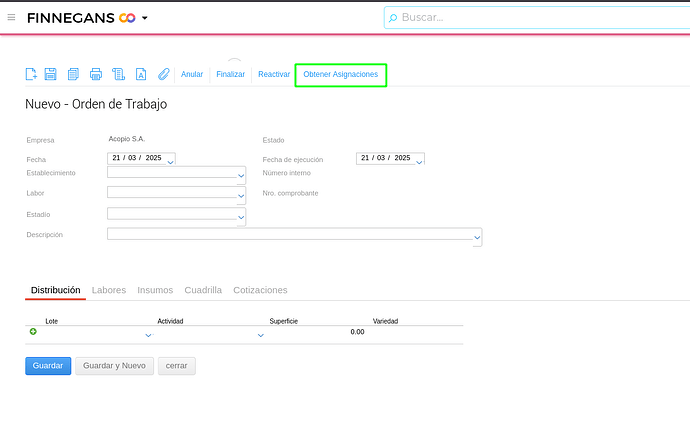Open the Fecha date picker arrow
Image resolution: width=690 pixels, height=432 pixels.
pos(171,161)
